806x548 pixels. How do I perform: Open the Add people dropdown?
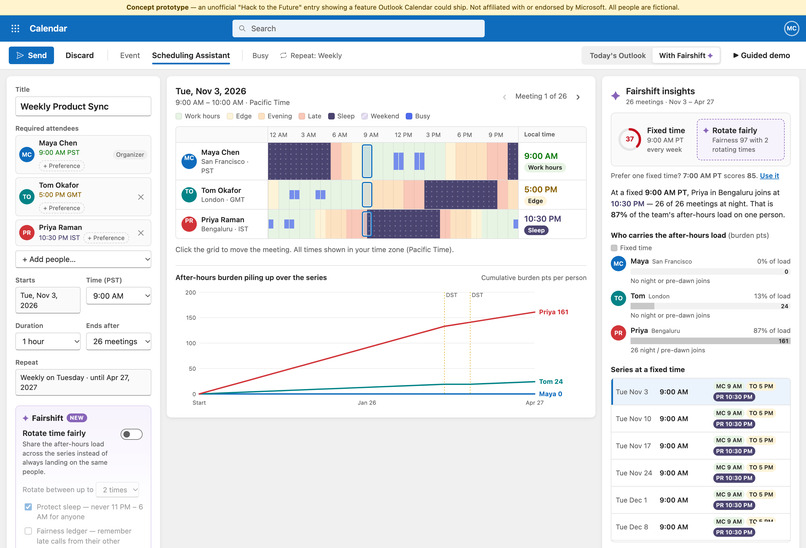83,260
